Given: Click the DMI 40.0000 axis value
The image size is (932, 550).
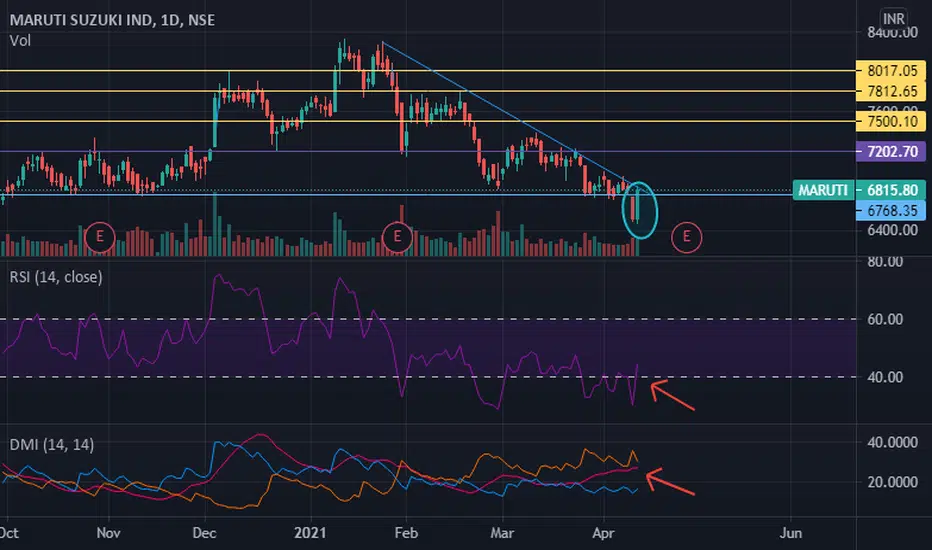Looking at the screenshot, I should coord(892,442).
